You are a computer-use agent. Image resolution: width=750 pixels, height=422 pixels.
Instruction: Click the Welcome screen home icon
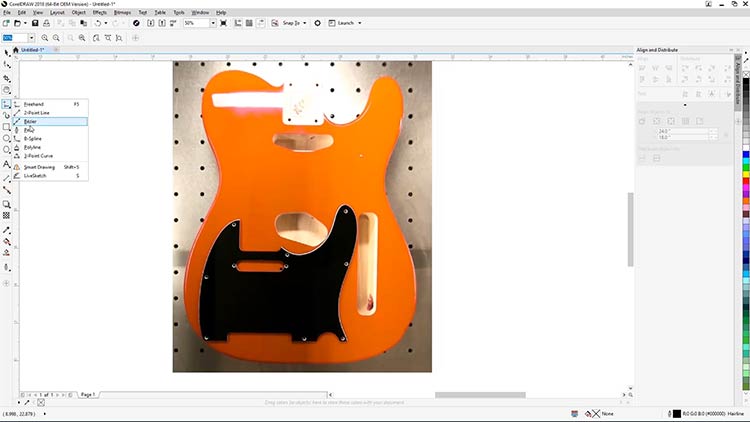pyautogui.click(x=16, y=50)
